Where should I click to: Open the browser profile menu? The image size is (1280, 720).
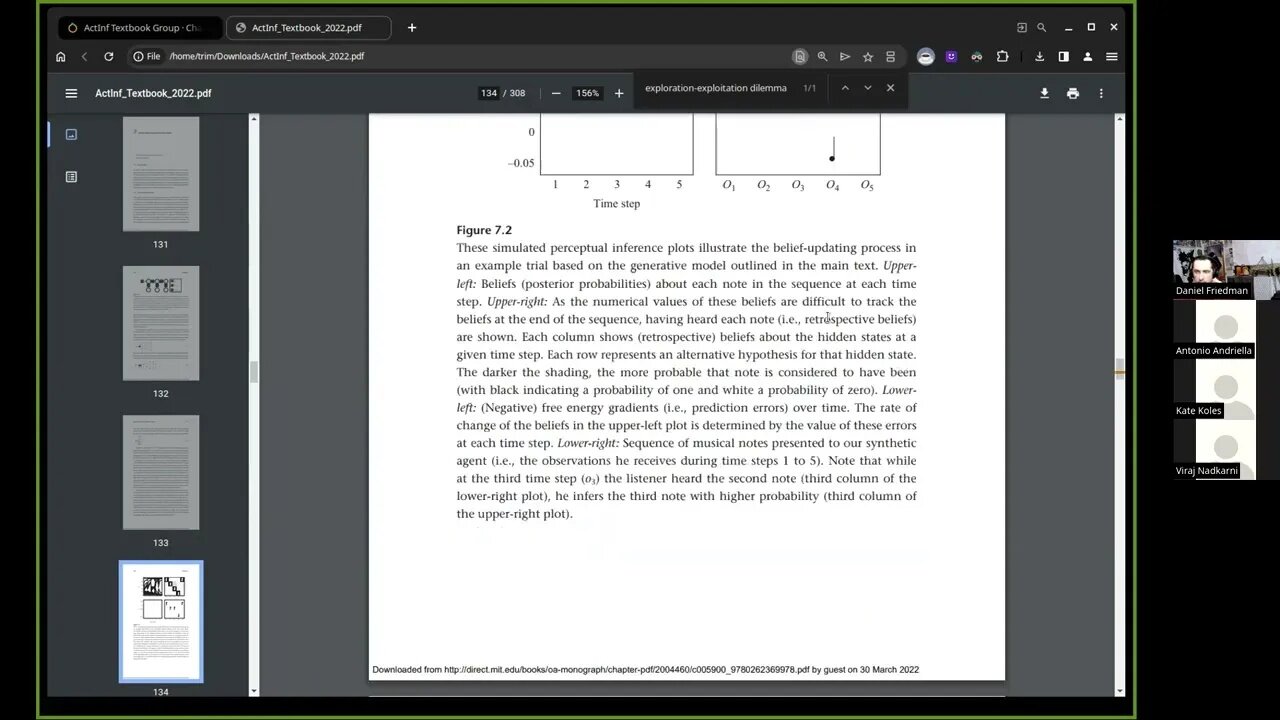pos(1087,56)
